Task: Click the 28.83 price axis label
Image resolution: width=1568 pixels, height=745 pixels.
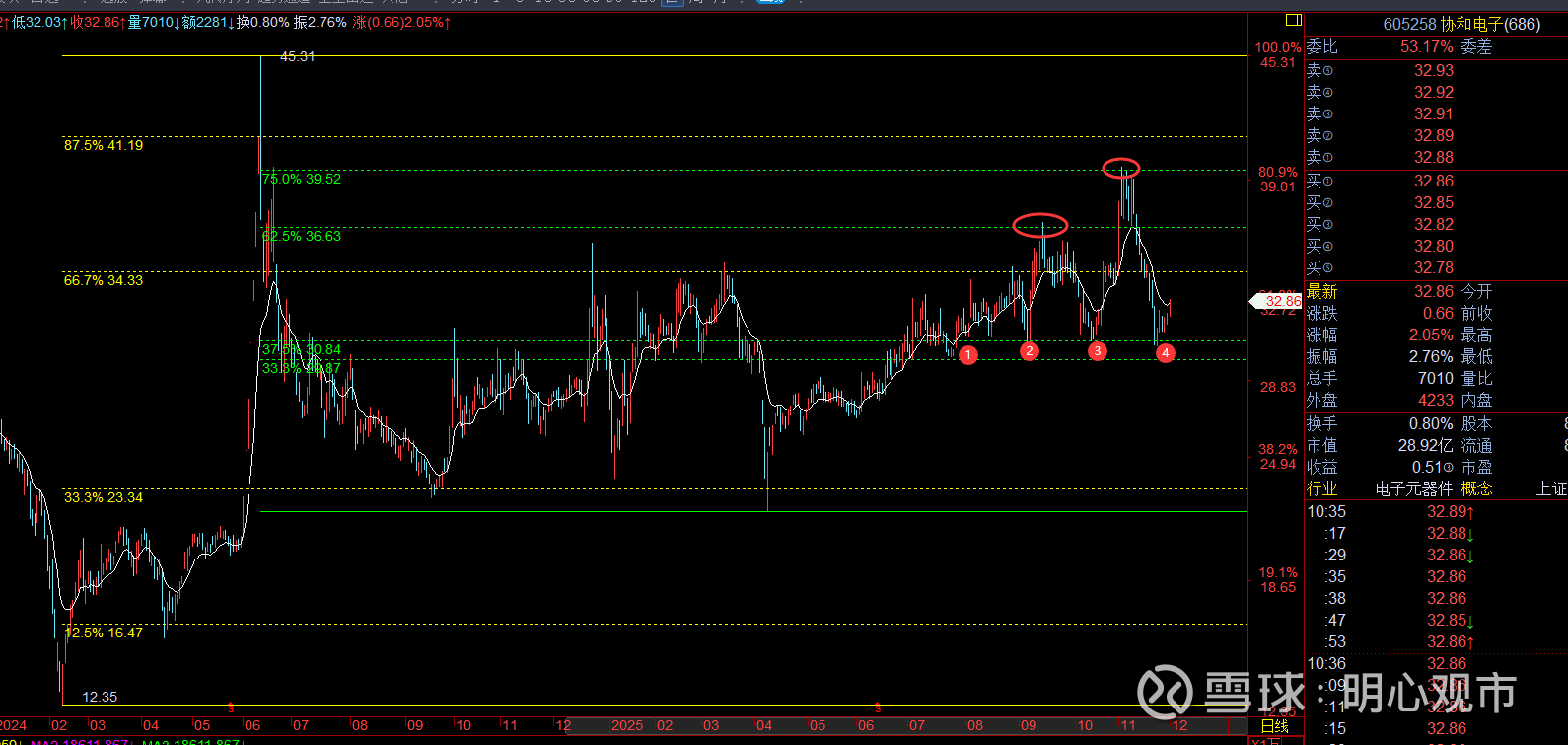Action: [1278, 387]
